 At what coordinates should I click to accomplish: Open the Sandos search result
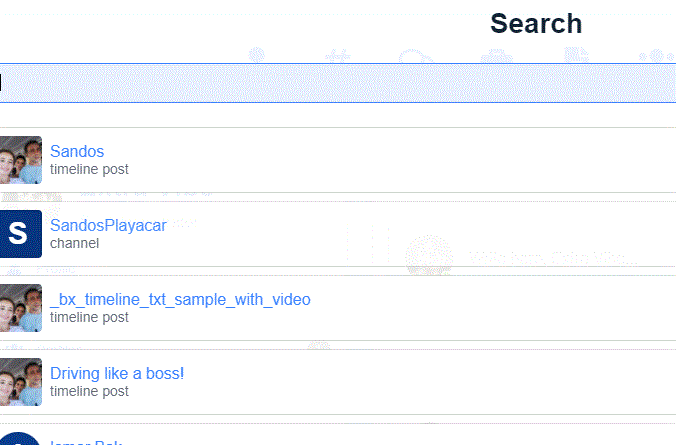click(77, 152)
